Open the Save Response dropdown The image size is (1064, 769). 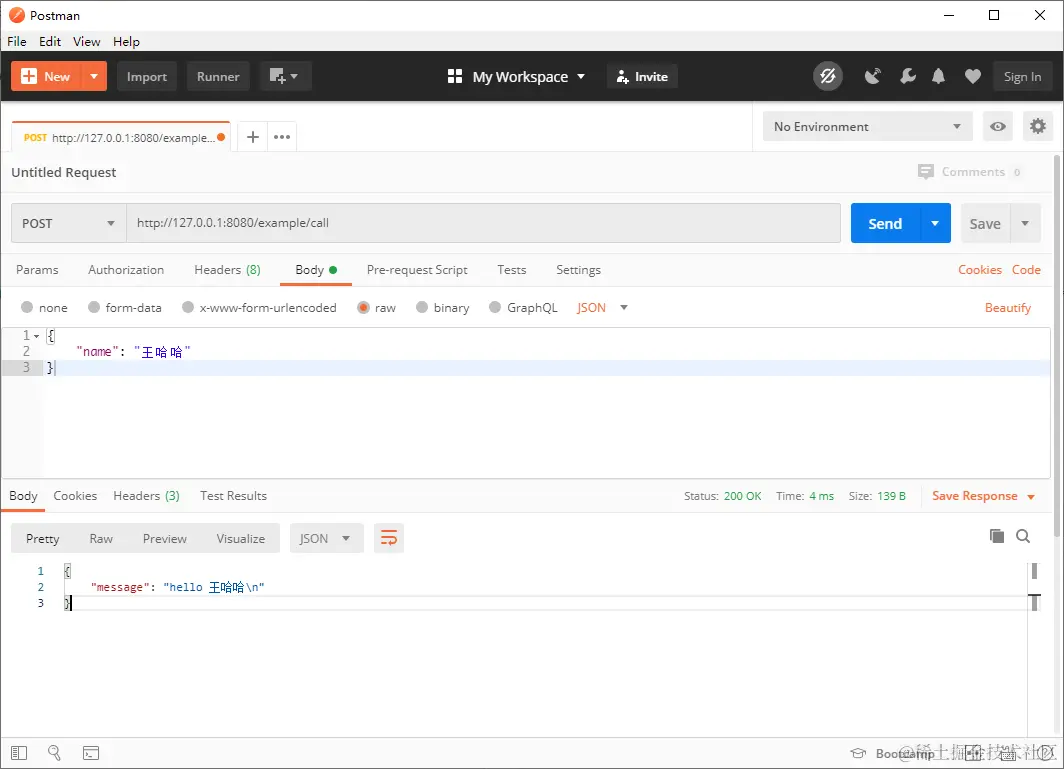pyautogui.click(x=983, y=496)
